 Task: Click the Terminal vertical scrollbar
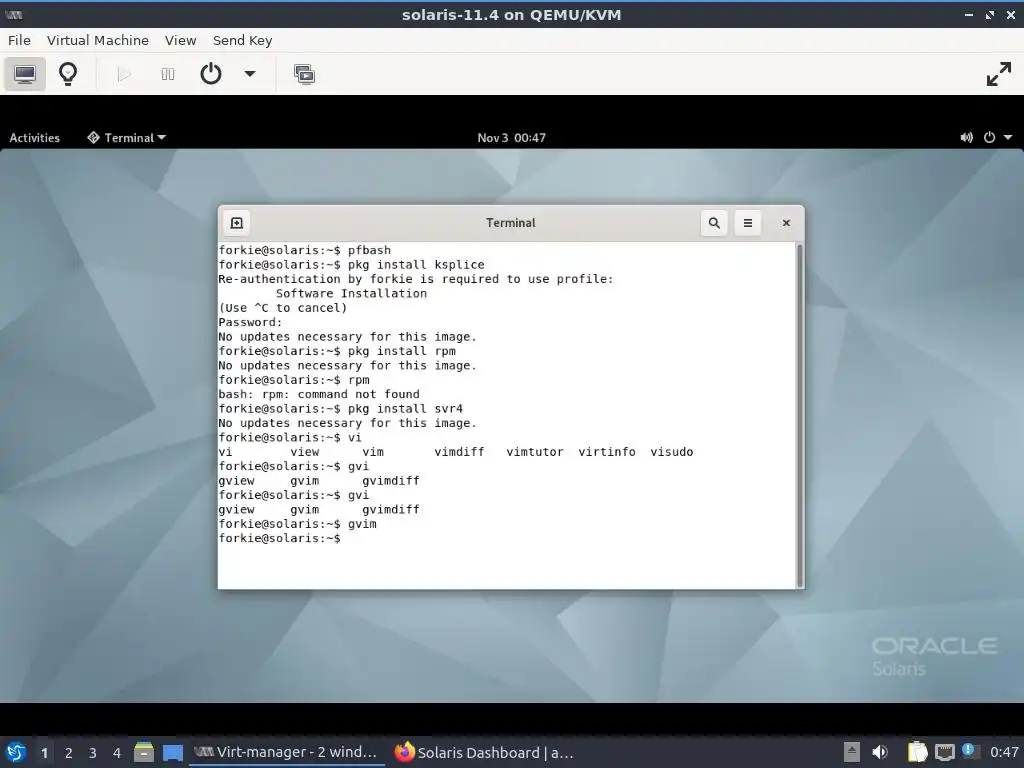click(799, 415)
